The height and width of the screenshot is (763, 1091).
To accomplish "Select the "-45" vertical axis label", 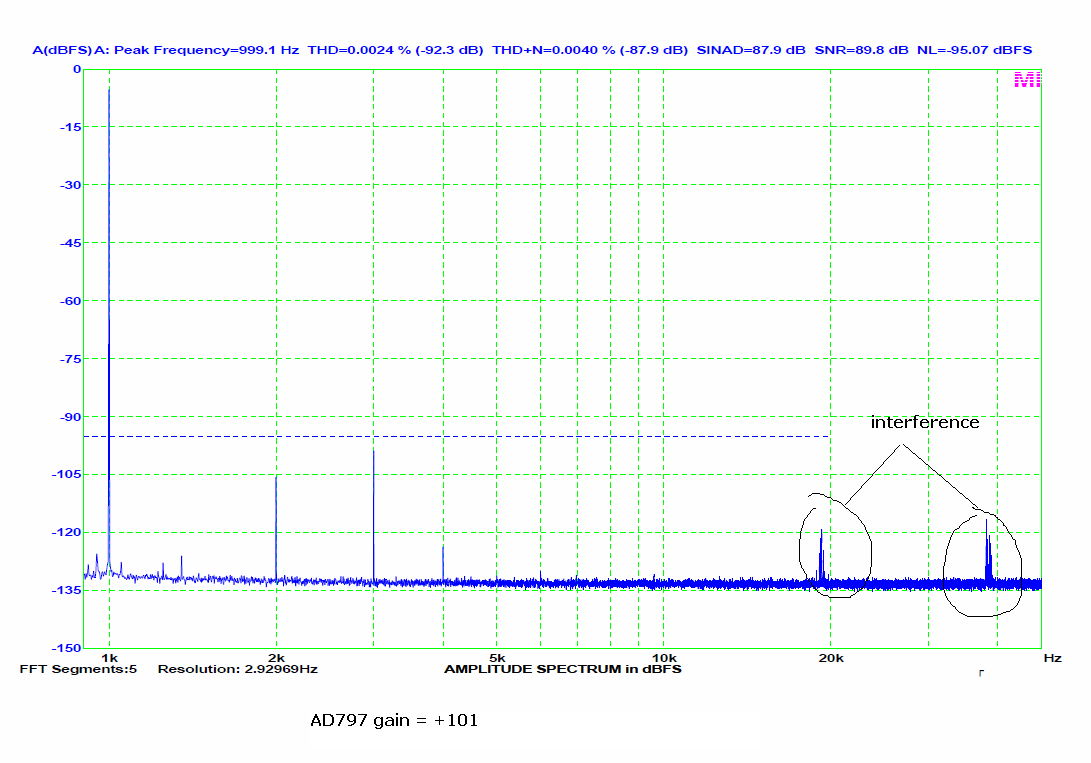I will tap(70, 243).
